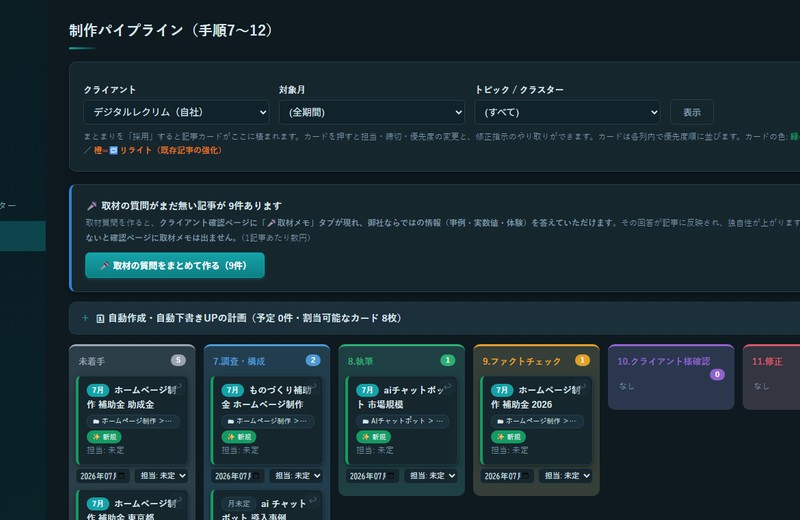800x520 pixels.
Task: Open 担当: 未定 dropdown in 未着手 column
Action: point(161,476)
